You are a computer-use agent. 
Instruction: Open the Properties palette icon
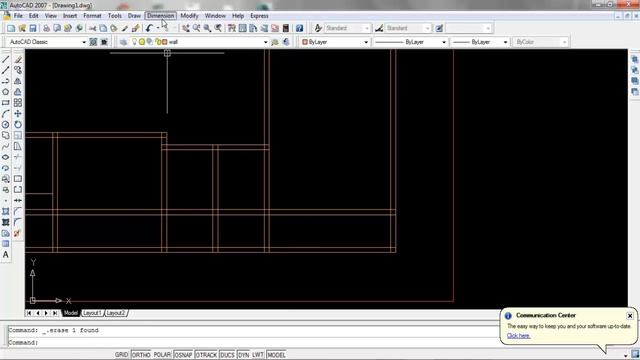[x=232, y=28]
